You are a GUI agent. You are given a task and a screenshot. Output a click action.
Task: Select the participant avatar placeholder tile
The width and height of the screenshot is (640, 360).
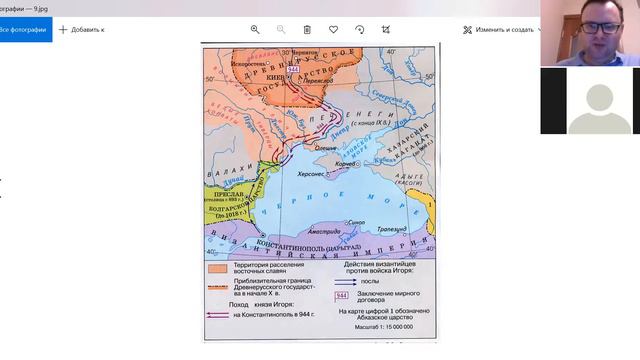coord(590,101)
